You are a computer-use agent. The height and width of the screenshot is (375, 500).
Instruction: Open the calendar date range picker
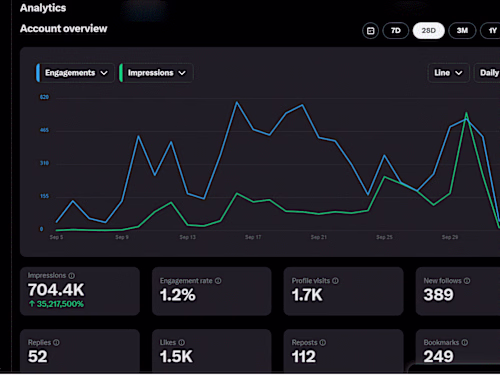pyautogui.click(x=370, y=31)
